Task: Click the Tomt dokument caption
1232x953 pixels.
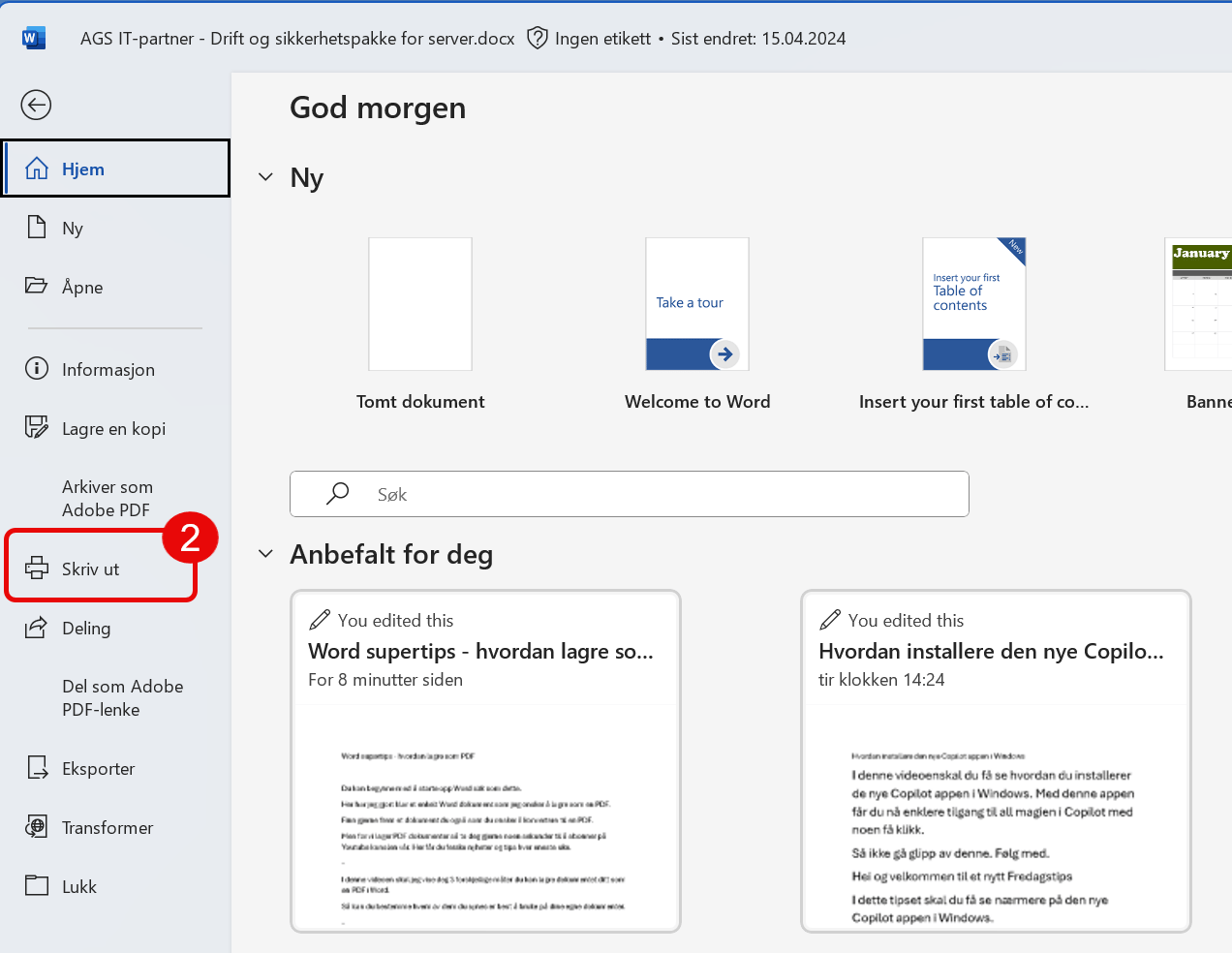Action: (x=420, y=401)
